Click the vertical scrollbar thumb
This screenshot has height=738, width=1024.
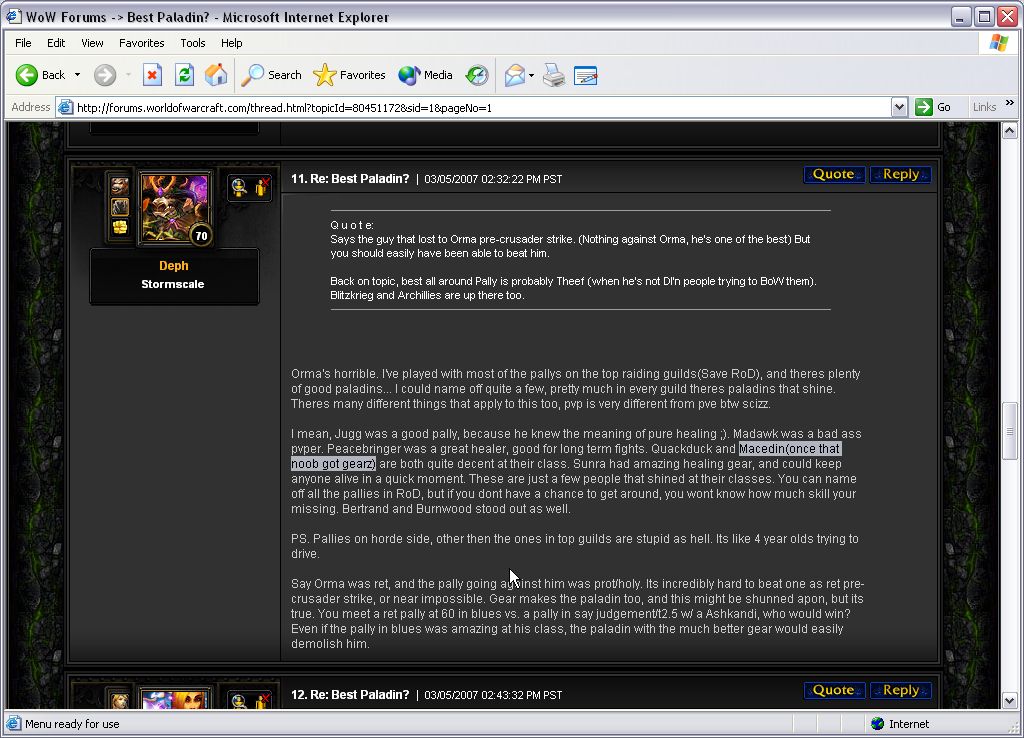[x=1010, y=430]
